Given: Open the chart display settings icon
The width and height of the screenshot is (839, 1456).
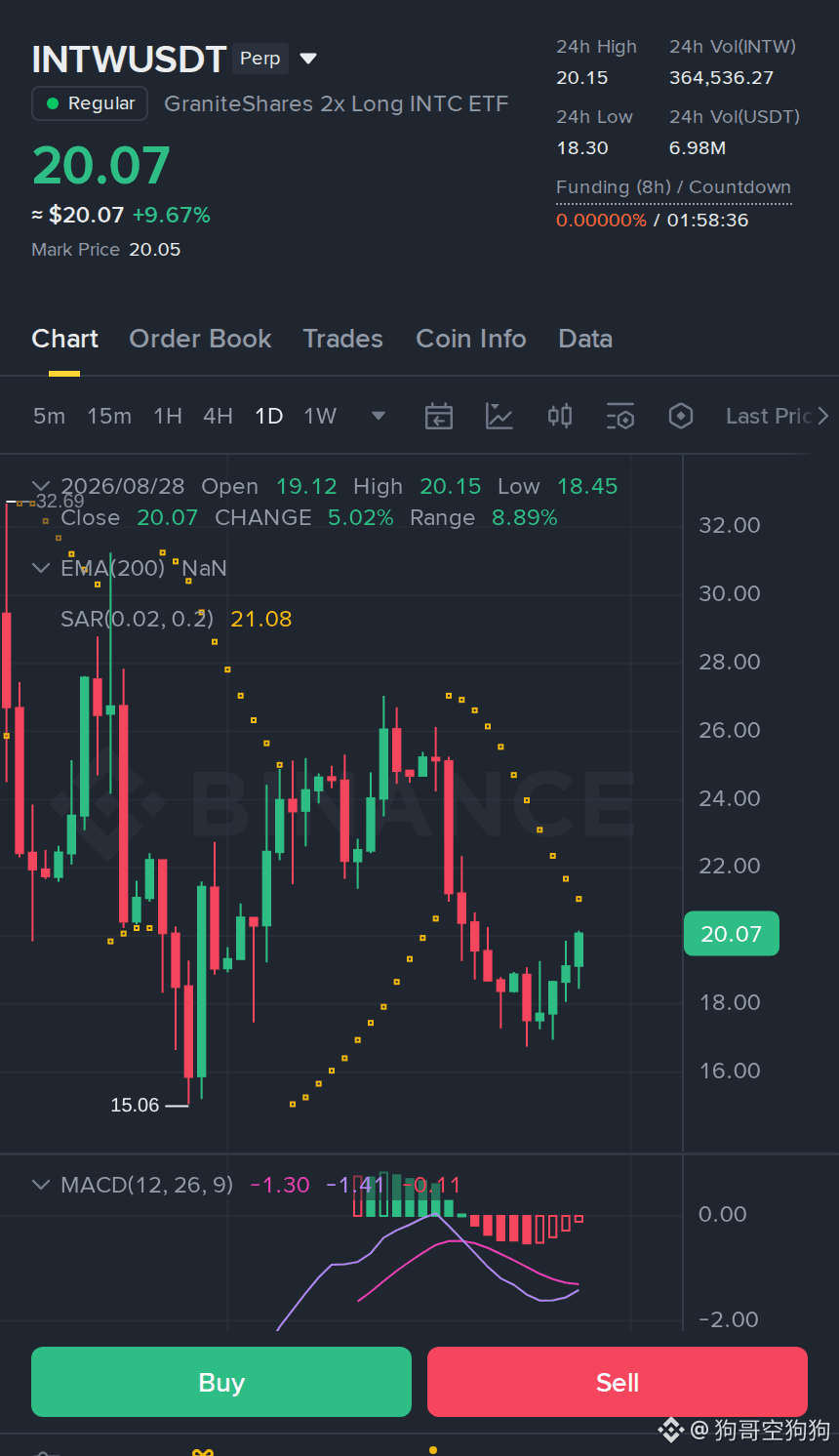Looking at the screenshot, I should [620, 417].
